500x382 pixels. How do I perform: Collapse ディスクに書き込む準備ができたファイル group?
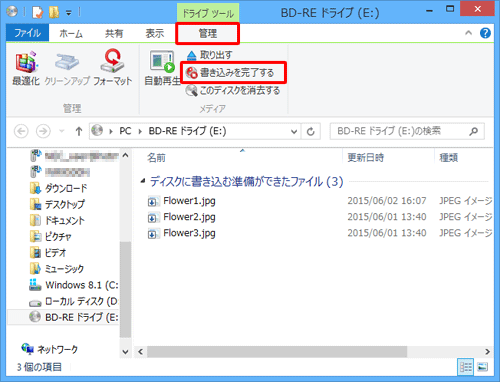tap(143, 181)
